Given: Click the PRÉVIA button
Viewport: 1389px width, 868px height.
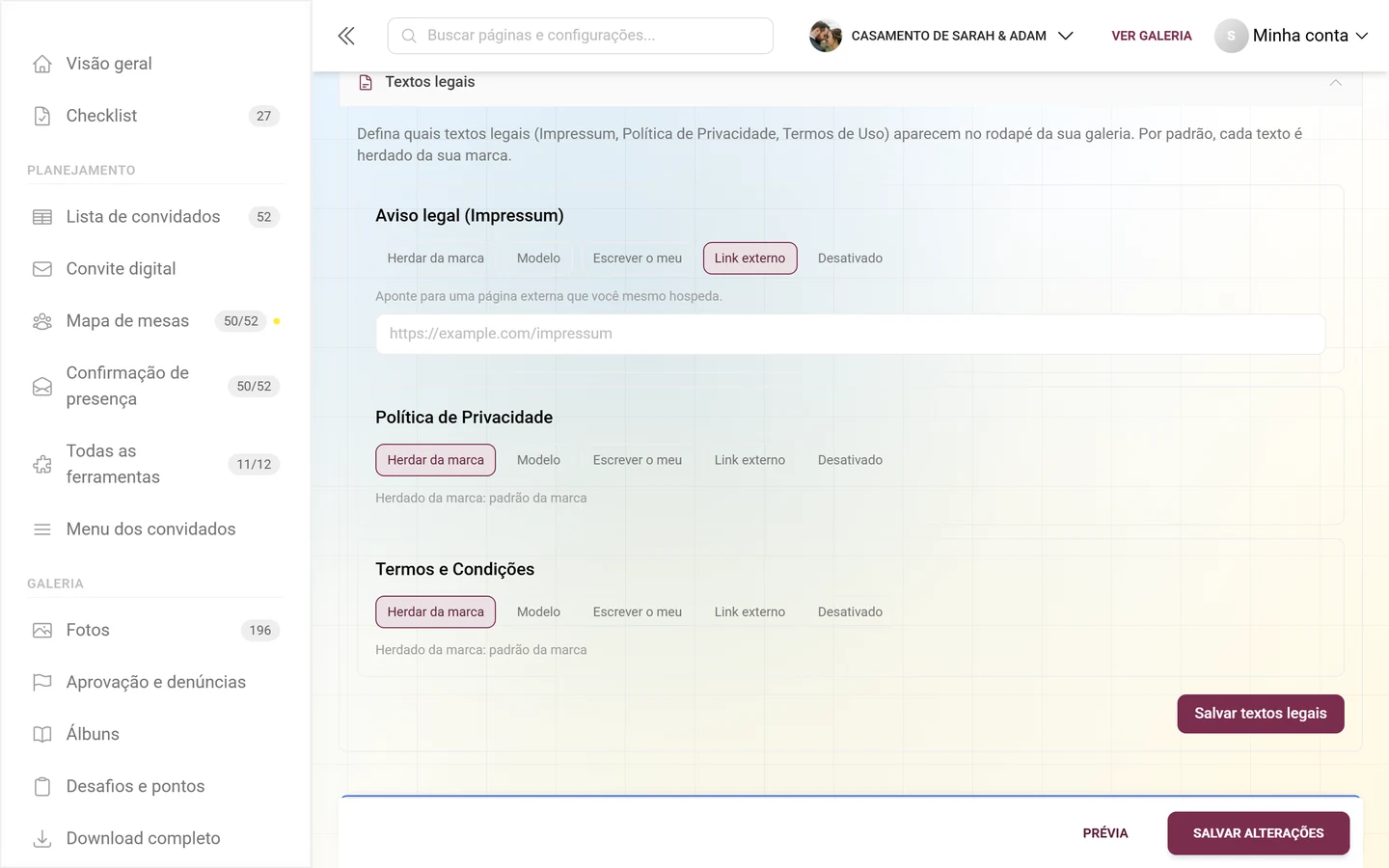Looking at the screenshot, I should click(x=1105, y=833).
